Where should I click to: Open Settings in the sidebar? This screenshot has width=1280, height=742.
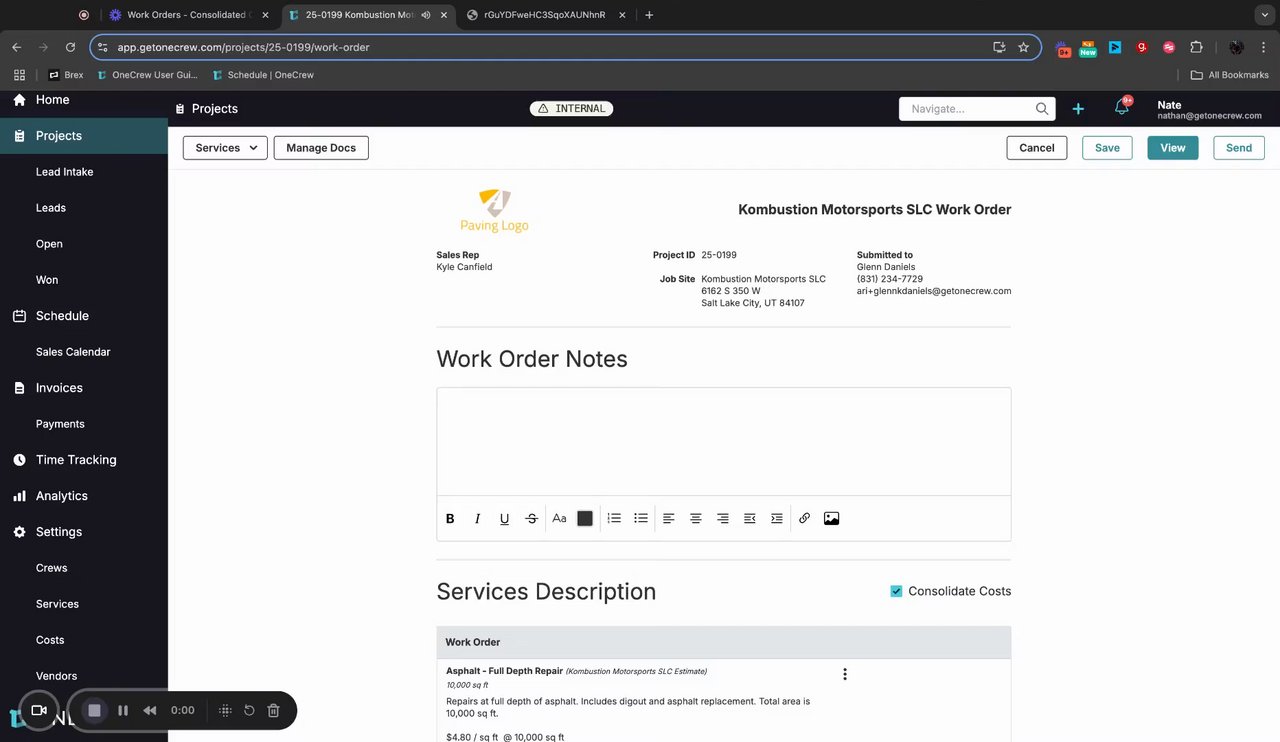coord(59,532)
